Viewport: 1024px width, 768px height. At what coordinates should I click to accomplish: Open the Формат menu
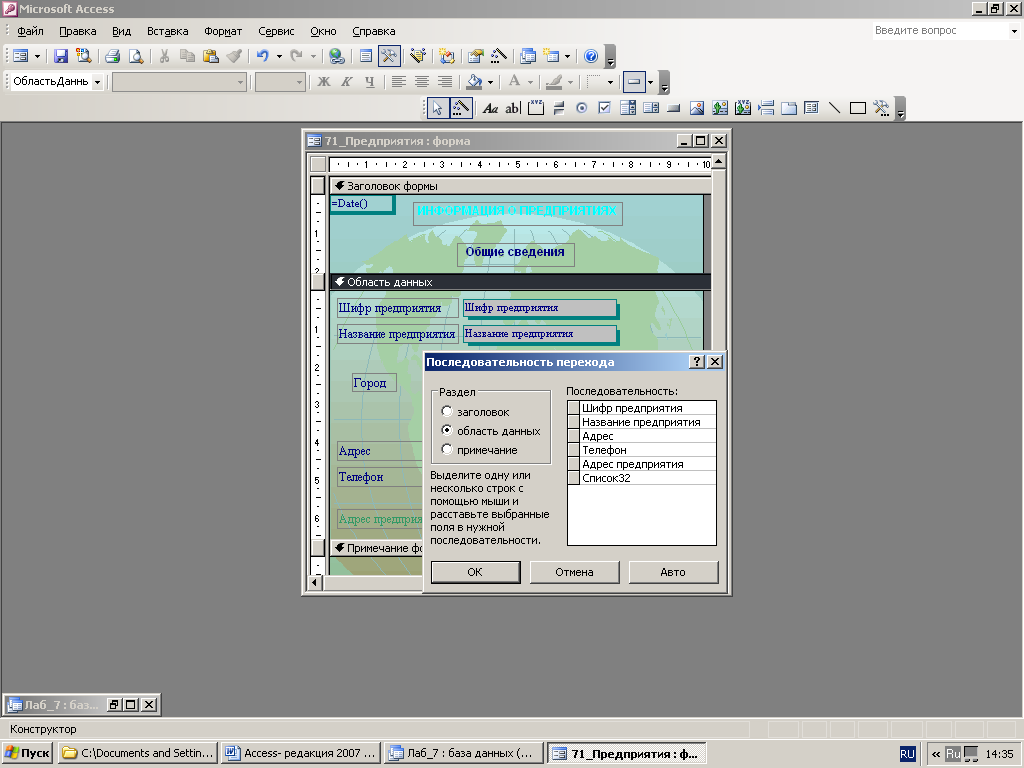(223, 31)
